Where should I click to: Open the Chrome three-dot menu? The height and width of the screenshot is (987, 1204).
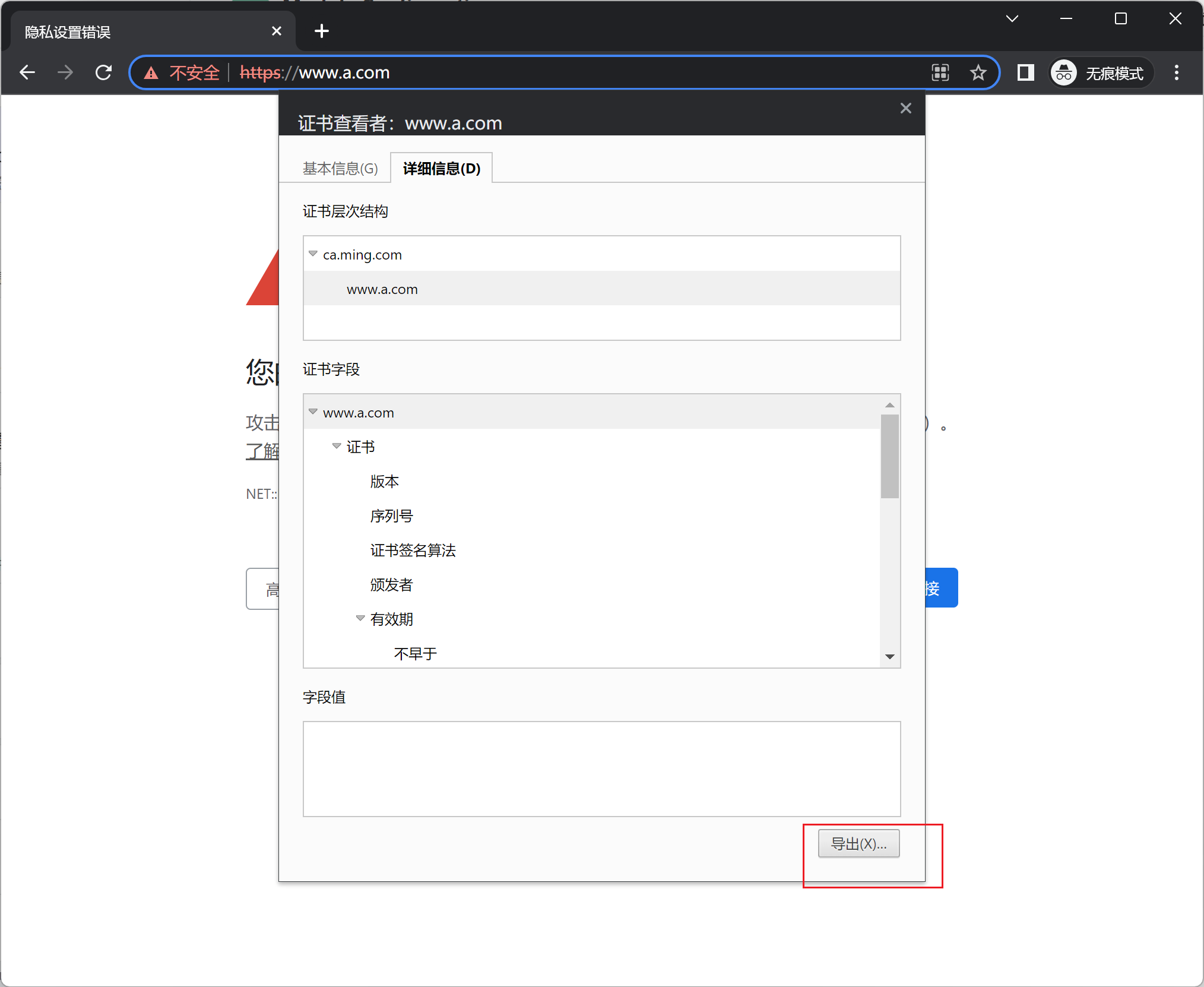click(1176, 72)
